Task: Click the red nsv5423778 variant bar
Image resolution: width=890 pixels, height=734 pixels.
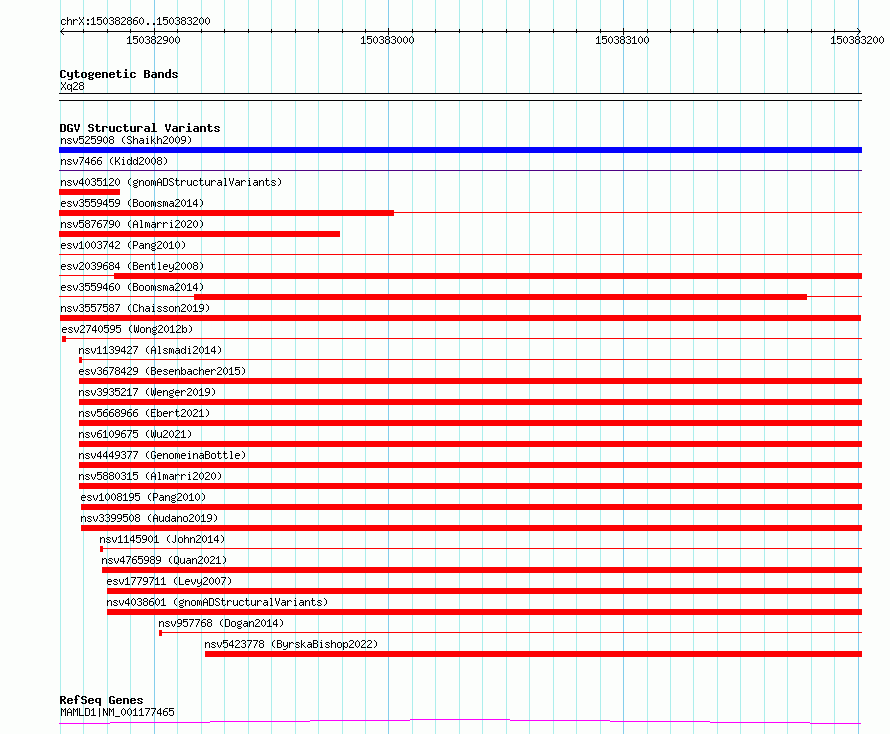Action: pyautogui.click(x=534, y=654)
